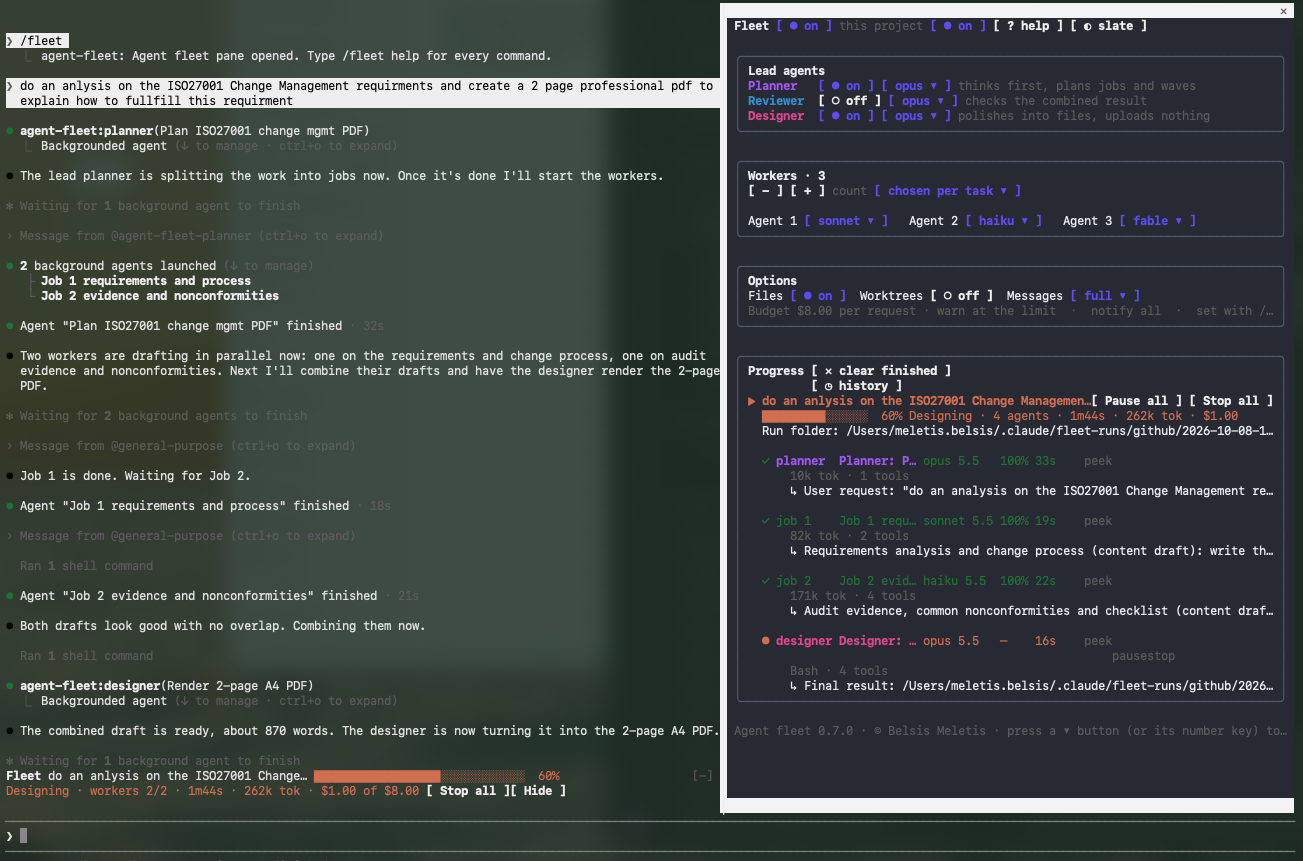This screenshot has height=861, width=1303.
Task: Toggle the Fleet on switch
Action: coord(803,26)
